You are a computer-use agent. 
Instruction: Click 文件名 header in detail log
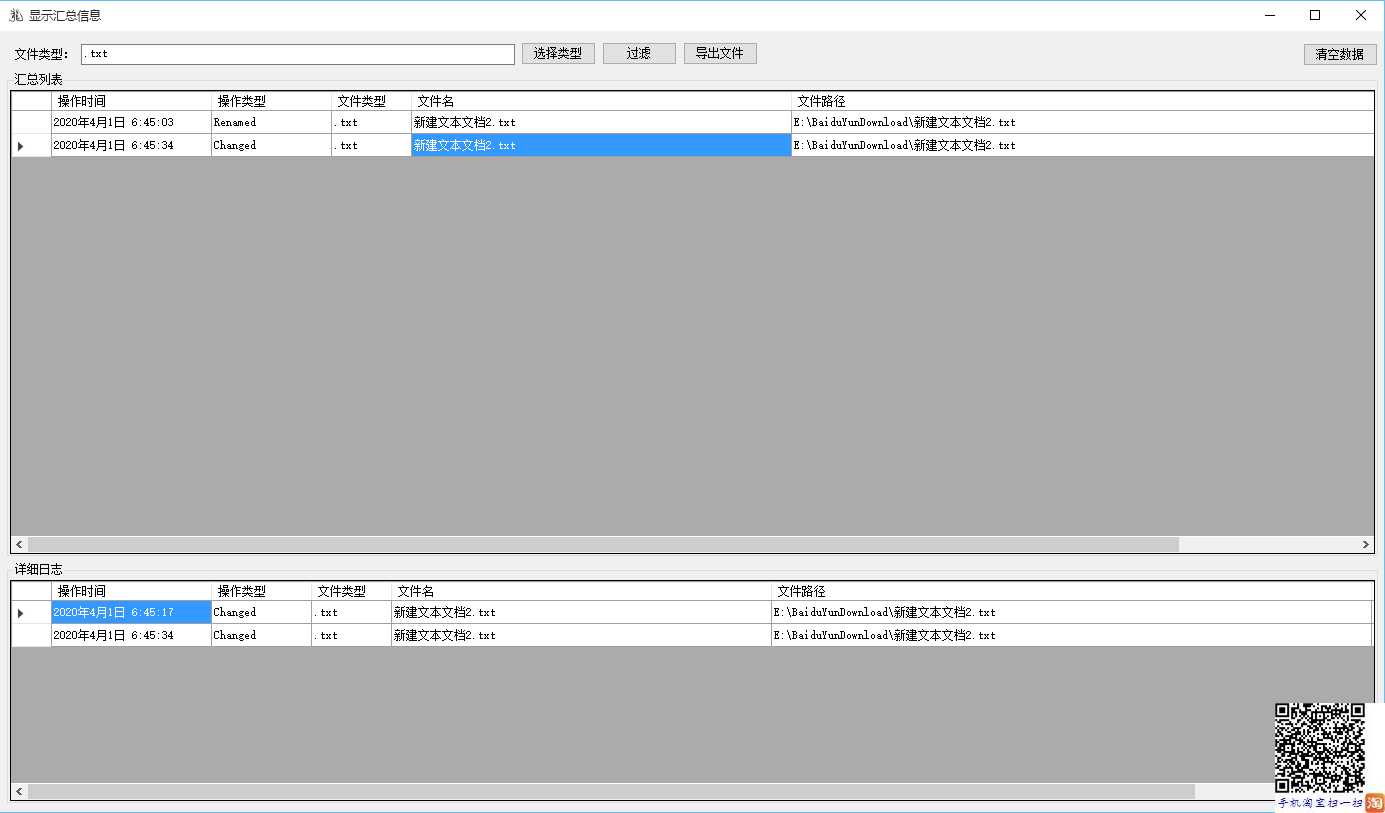pyautogui.click(x=581, y=591)
